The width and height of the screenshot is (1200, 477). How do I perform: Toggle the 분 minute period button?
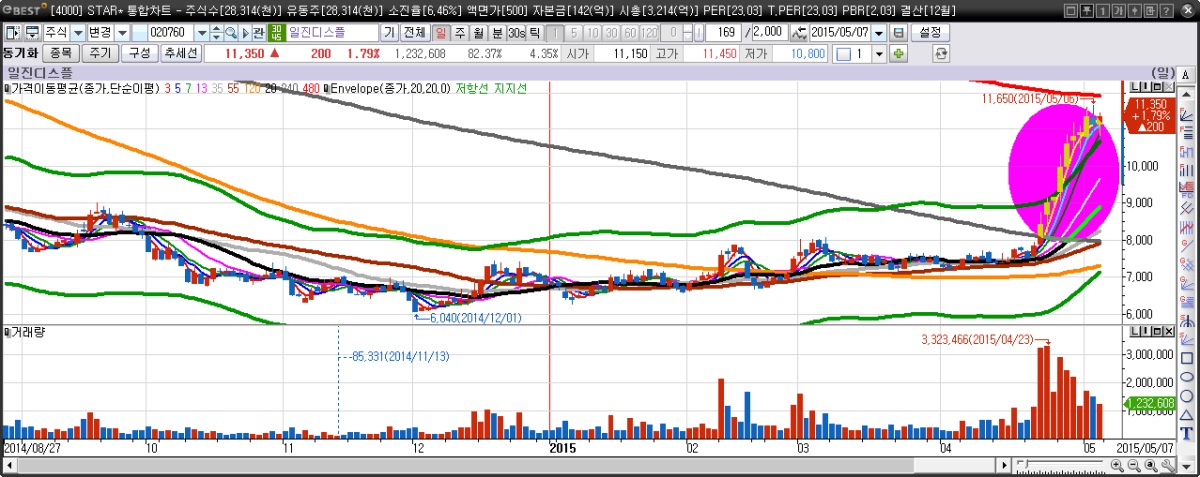pyautogui.click(x=497, y=33)
